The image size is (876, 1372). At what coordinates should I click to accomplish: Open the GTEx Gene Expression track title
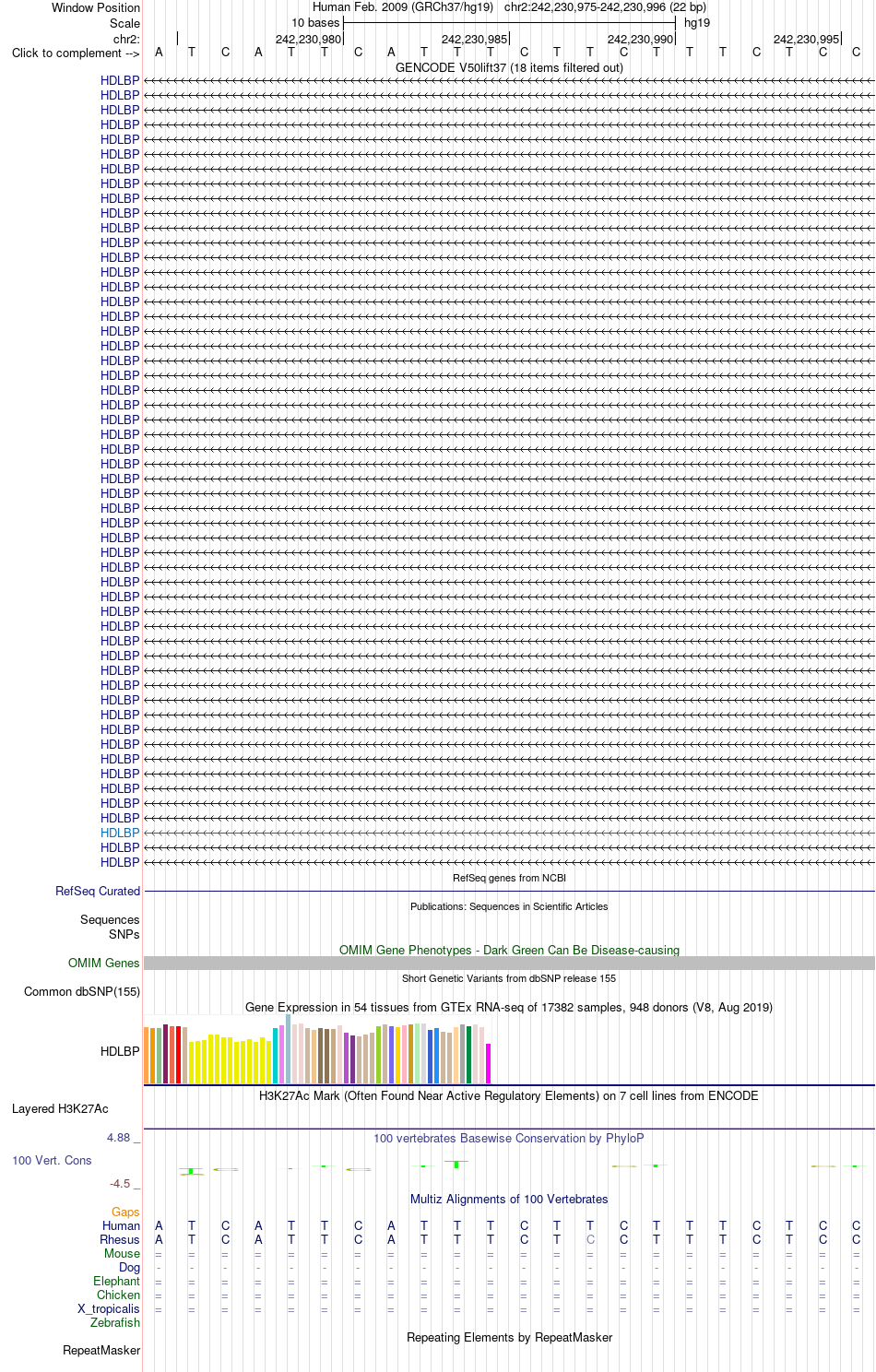509,1007
